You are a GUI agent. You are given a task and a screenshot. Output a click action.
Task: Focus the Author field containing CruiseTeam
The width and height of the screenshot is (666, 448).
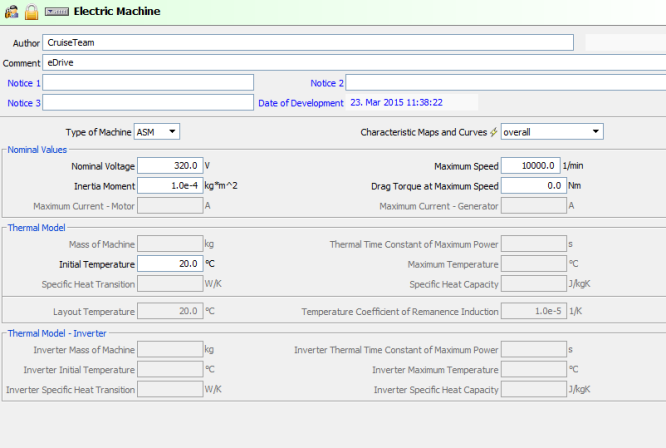(x=308, y=43)
